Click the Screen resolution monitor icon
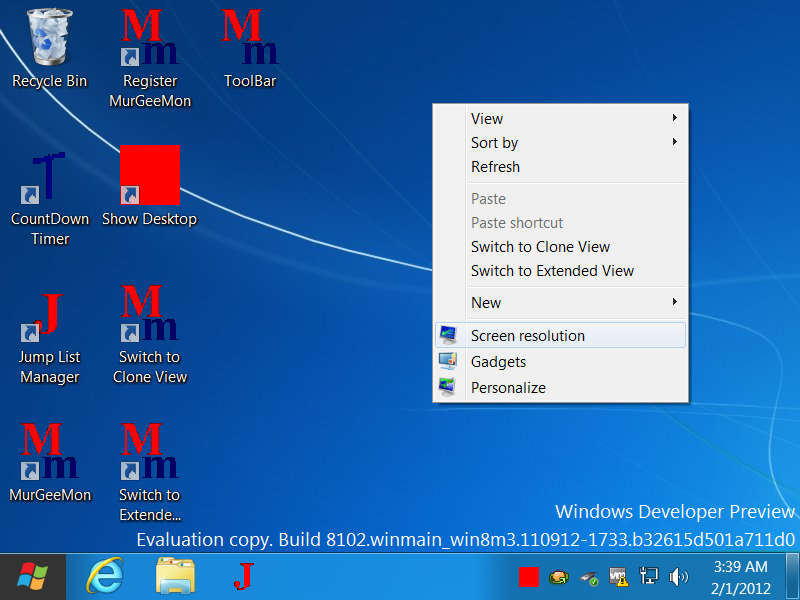This screenshot has height=600, width=800. click(x=447, y=335)
